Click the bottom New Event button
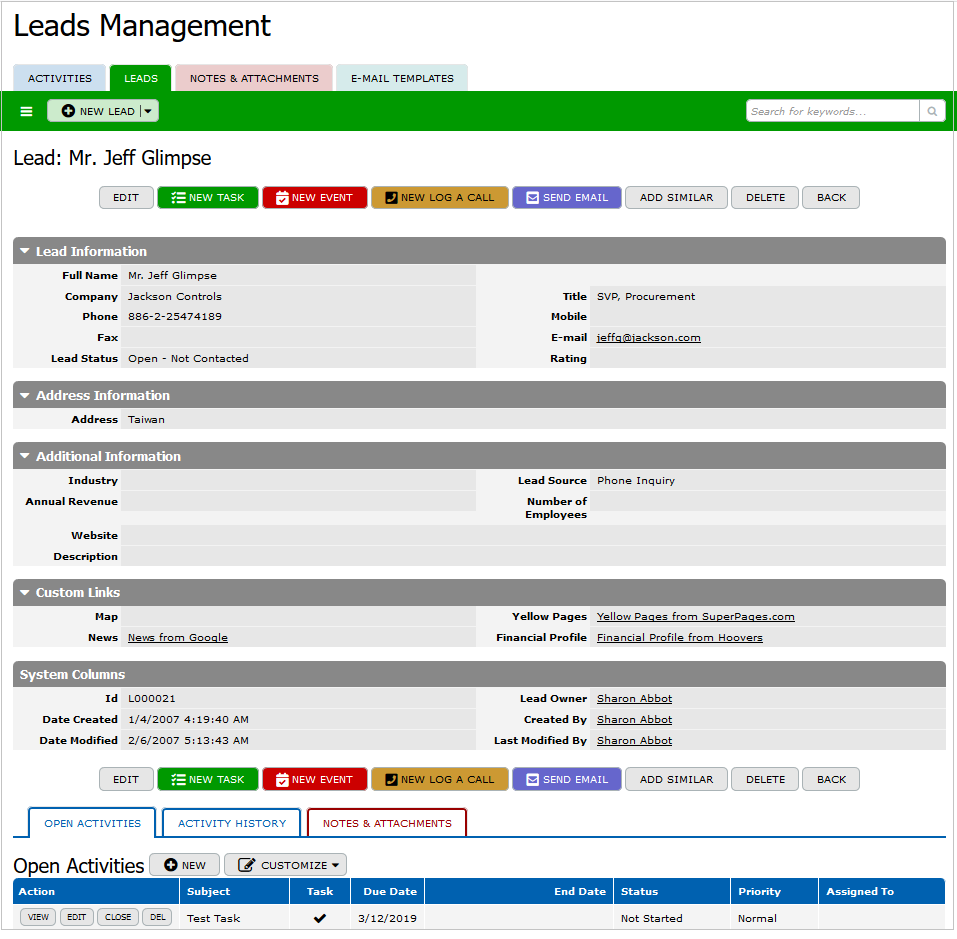Screen dimensions: 957x939 point(315,780)
